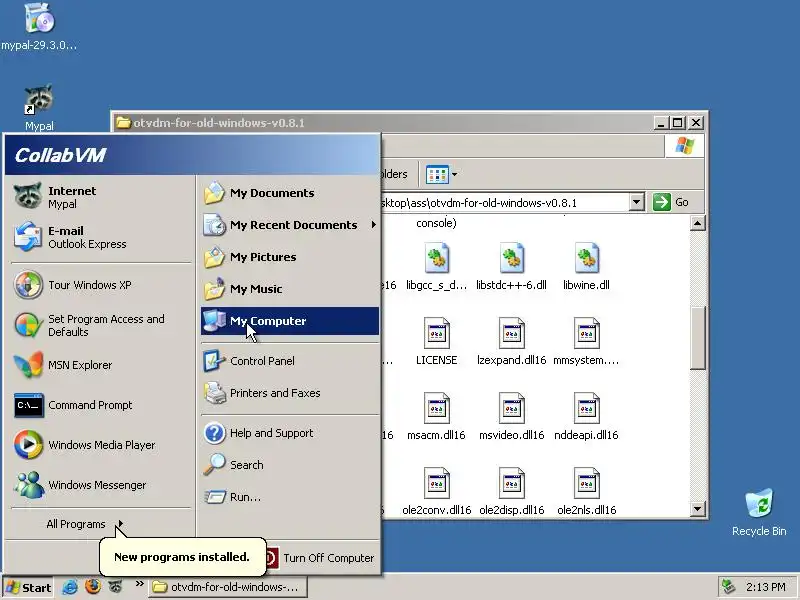
Task: Click Explorer scrollbar up arrow
Action: pos(697,223)
